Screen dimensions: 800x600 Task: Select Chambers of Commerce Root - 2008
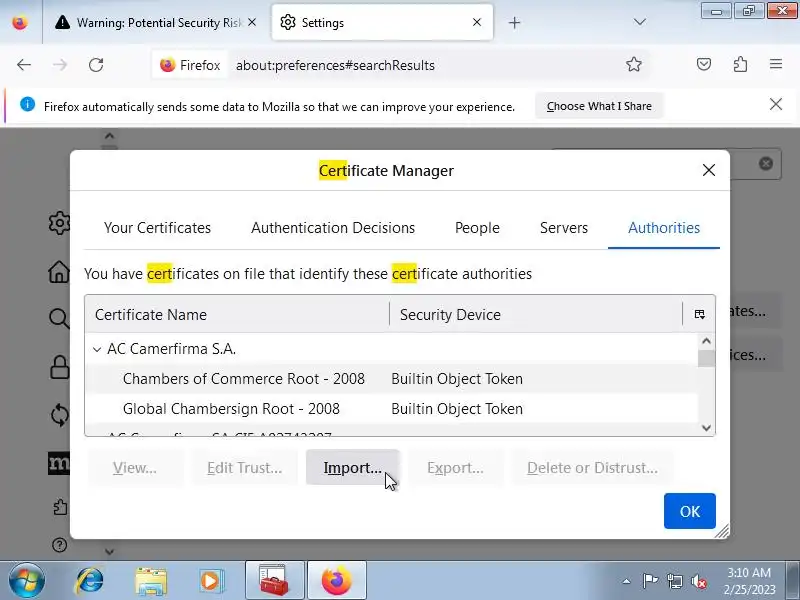391,379
